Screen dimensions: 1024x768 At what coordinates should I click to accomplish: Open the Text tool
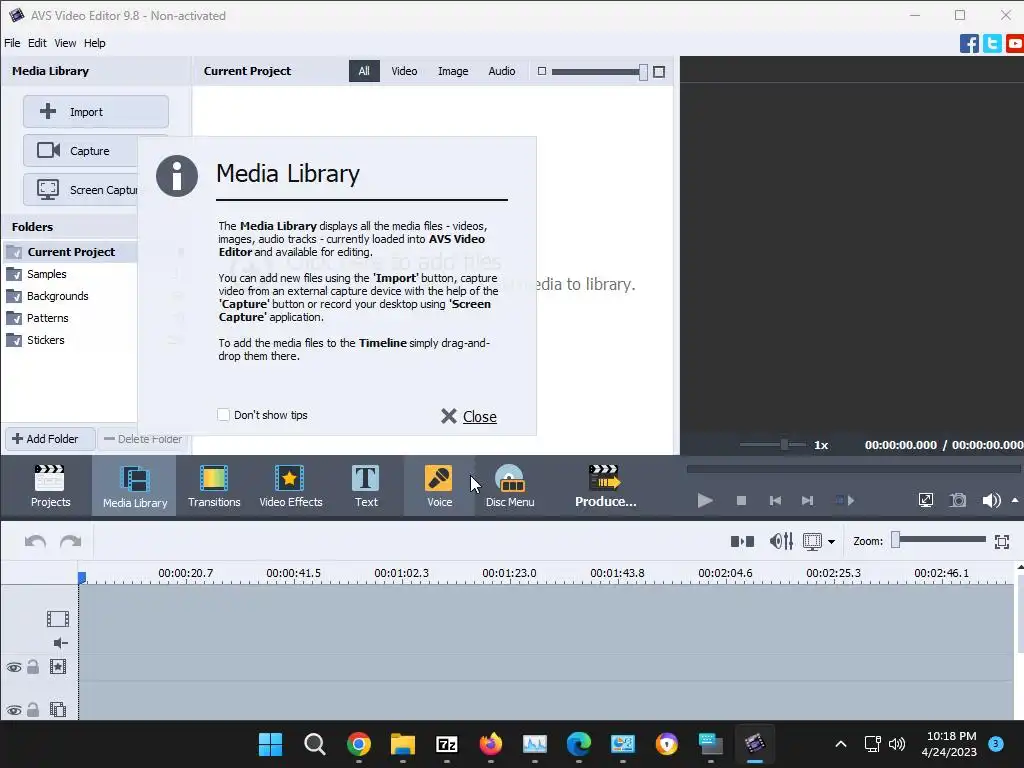pos(366,486)
